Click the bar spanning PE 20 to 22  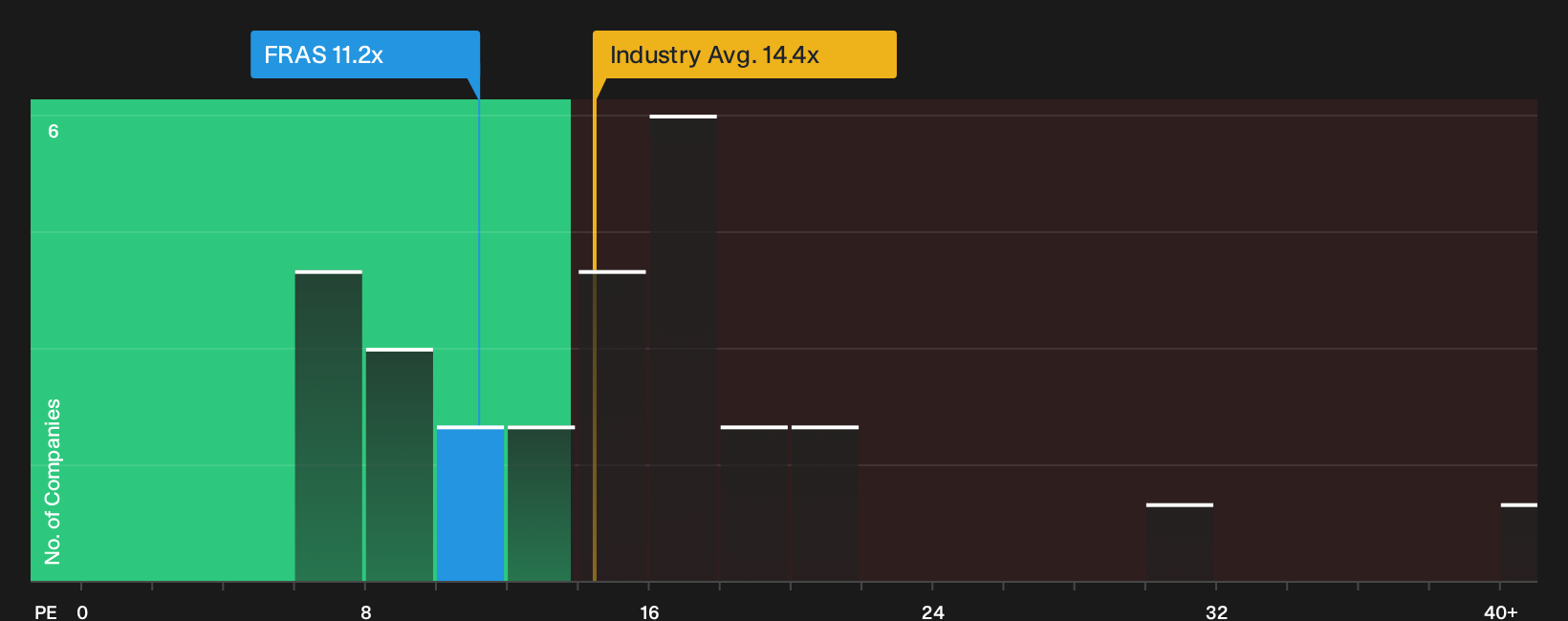(825, 503)
